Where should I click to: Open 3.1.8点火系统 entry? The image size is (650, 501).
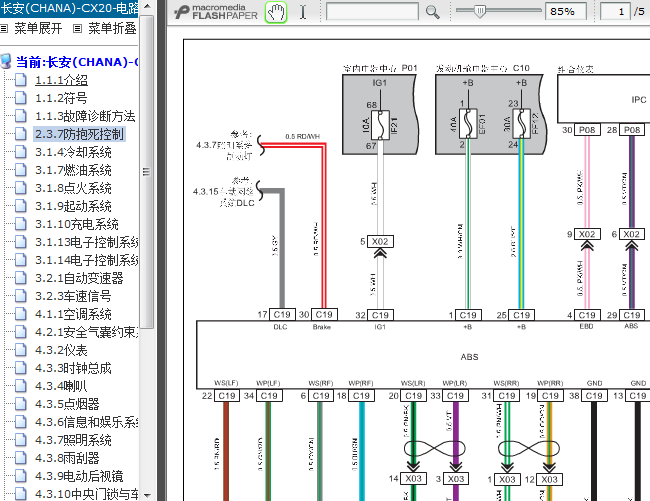click(73, 188)
